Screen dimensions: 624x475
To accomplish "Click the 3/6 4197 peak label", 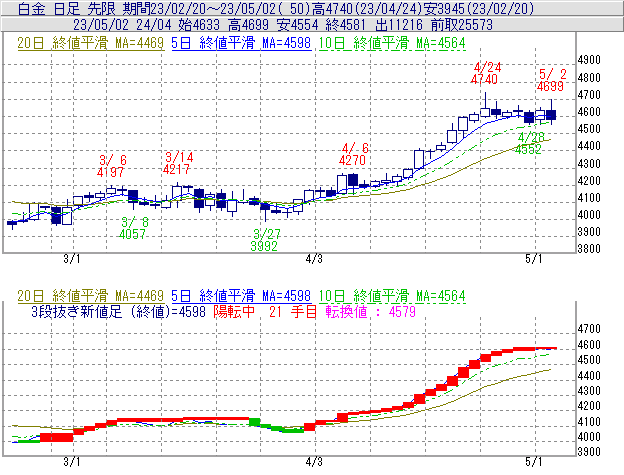I will (x=111, y=166).
